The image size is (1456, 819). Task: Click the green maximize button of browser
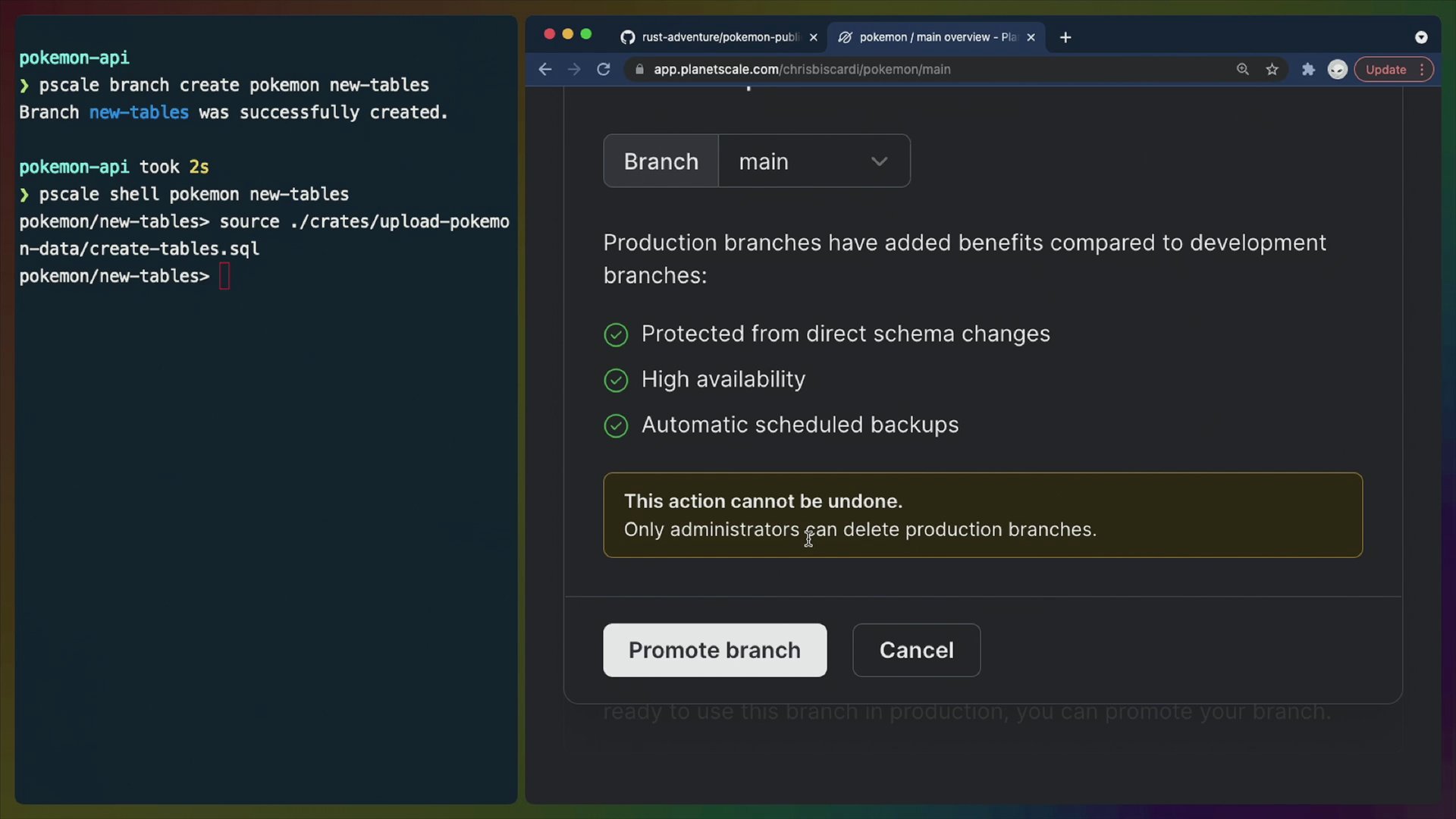(x=586, y=34)
